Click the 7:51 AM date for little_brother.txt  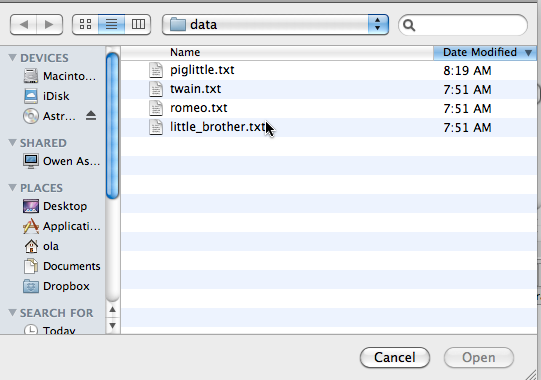point(467,128)
